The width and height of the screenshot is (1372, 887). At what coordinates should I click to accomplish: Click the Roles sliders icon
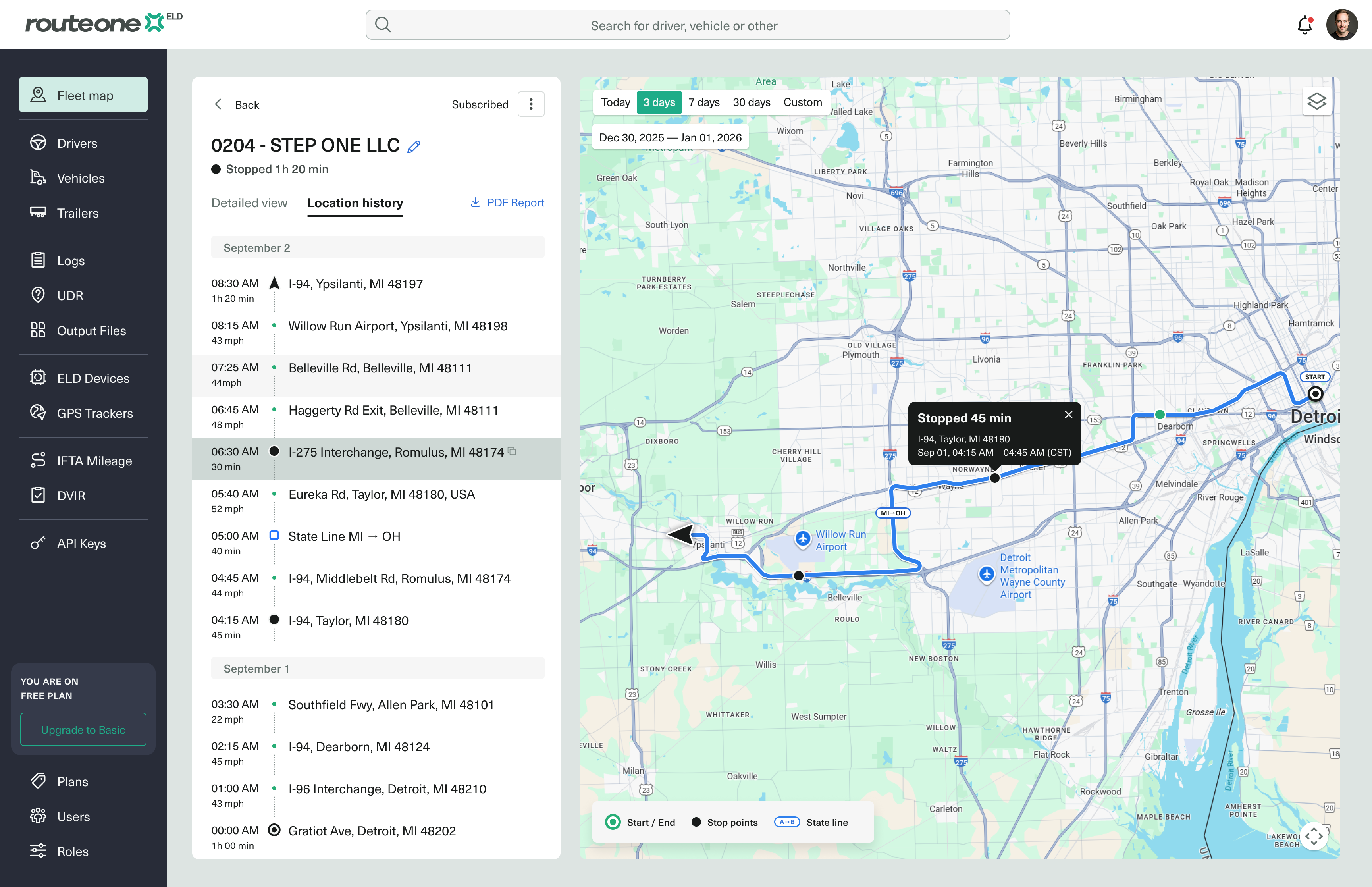point(38,851)
